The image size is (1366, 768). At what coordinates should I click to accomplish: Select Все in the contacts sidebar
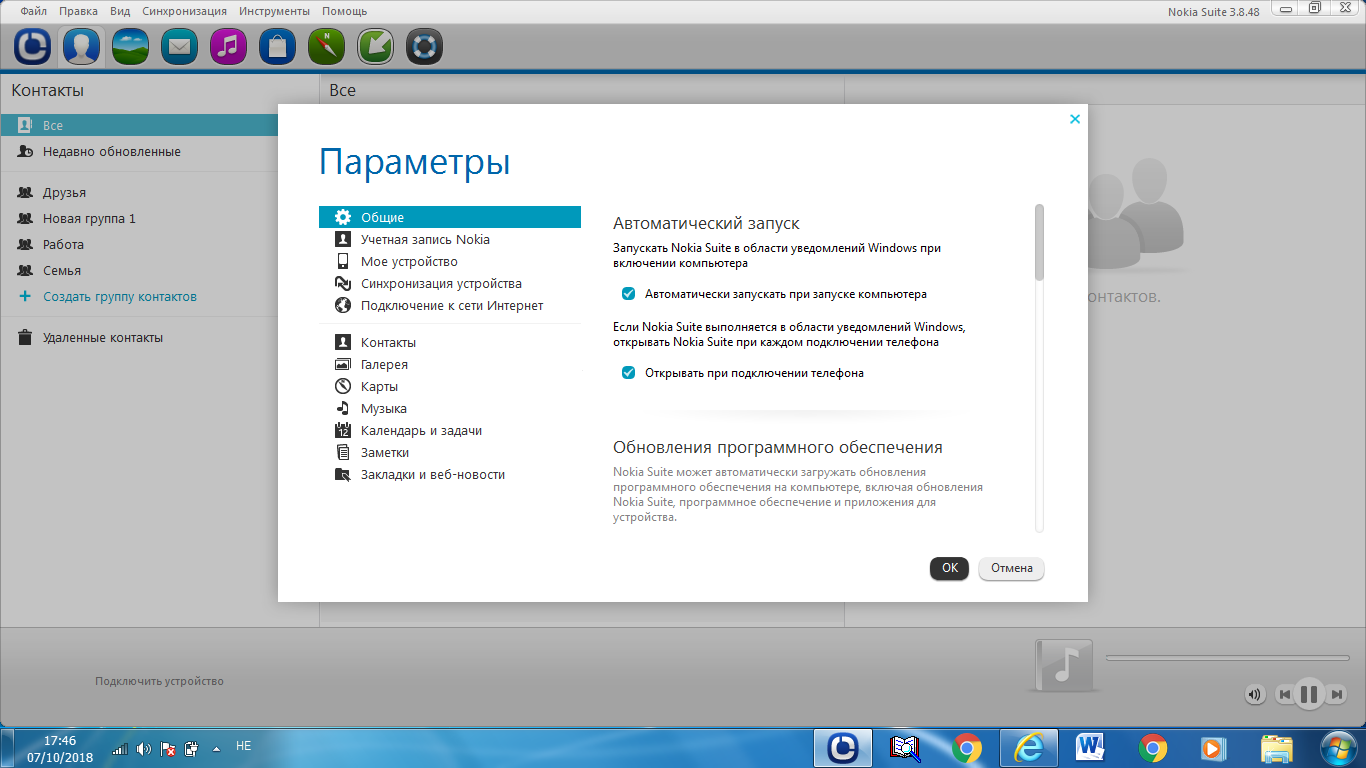(x=139, y=125)
